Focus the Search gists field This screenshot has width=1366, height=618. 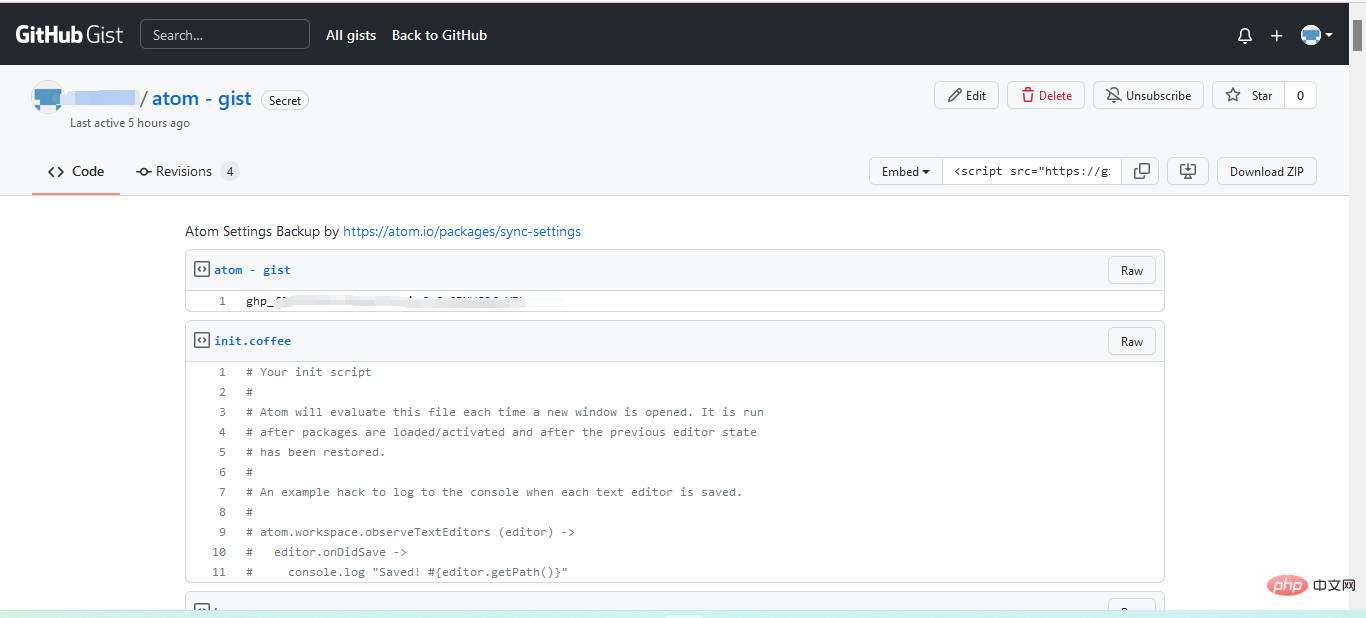225,34
